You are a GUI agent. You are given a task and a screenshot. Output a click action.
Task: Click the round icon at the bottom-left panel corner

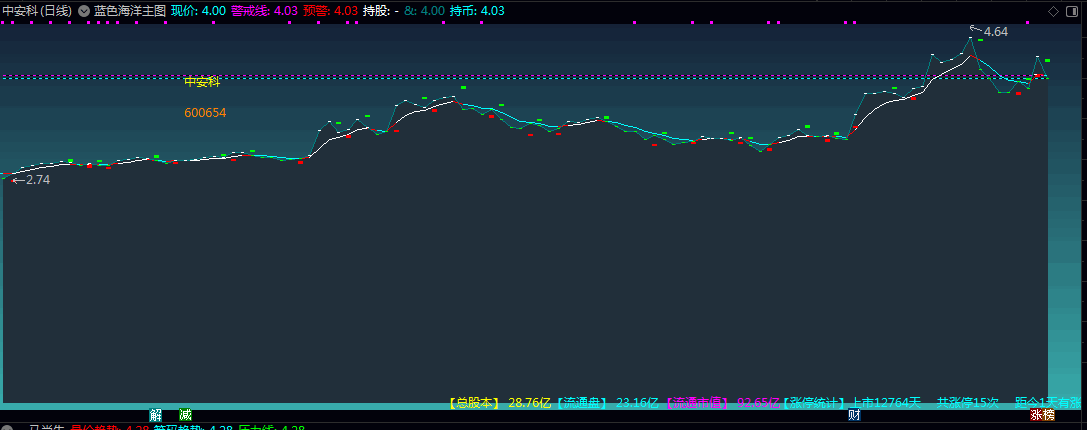[x=6, y=427]
